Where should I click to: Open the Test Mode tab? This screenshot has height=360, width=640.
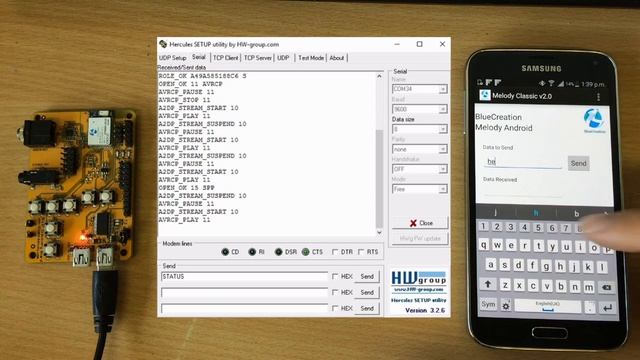click(311, 58)
